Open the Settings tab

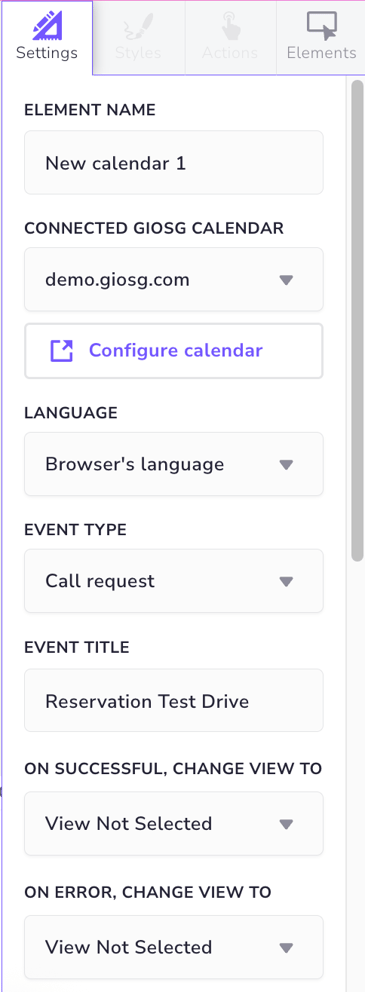coord(47,38)
